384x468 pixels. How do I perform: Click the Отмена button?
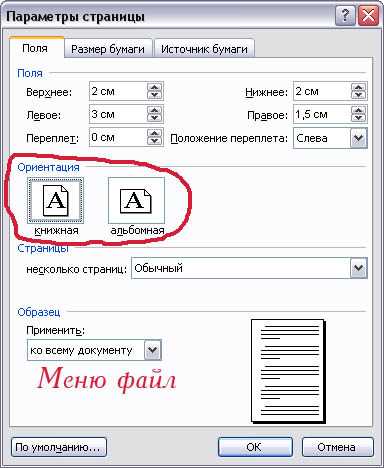pos(337,447)
